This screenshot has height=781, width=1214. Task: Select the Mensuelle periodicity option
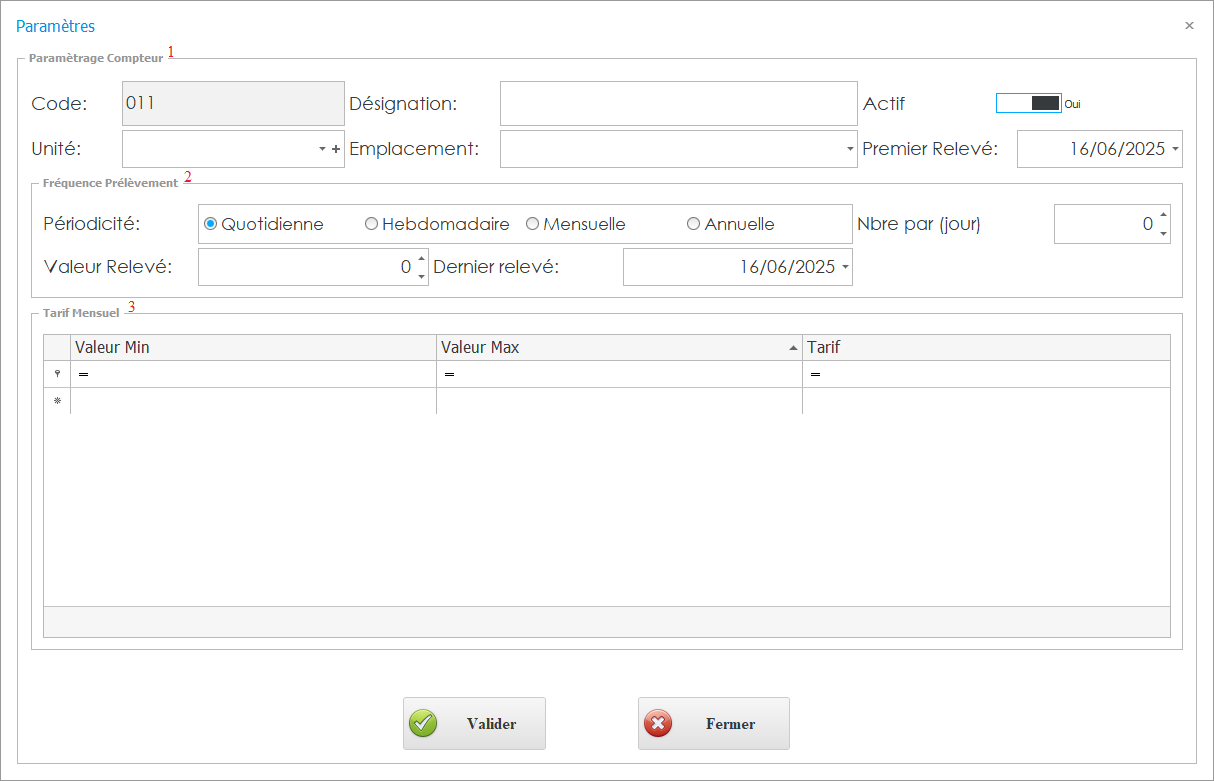point(532,223)
